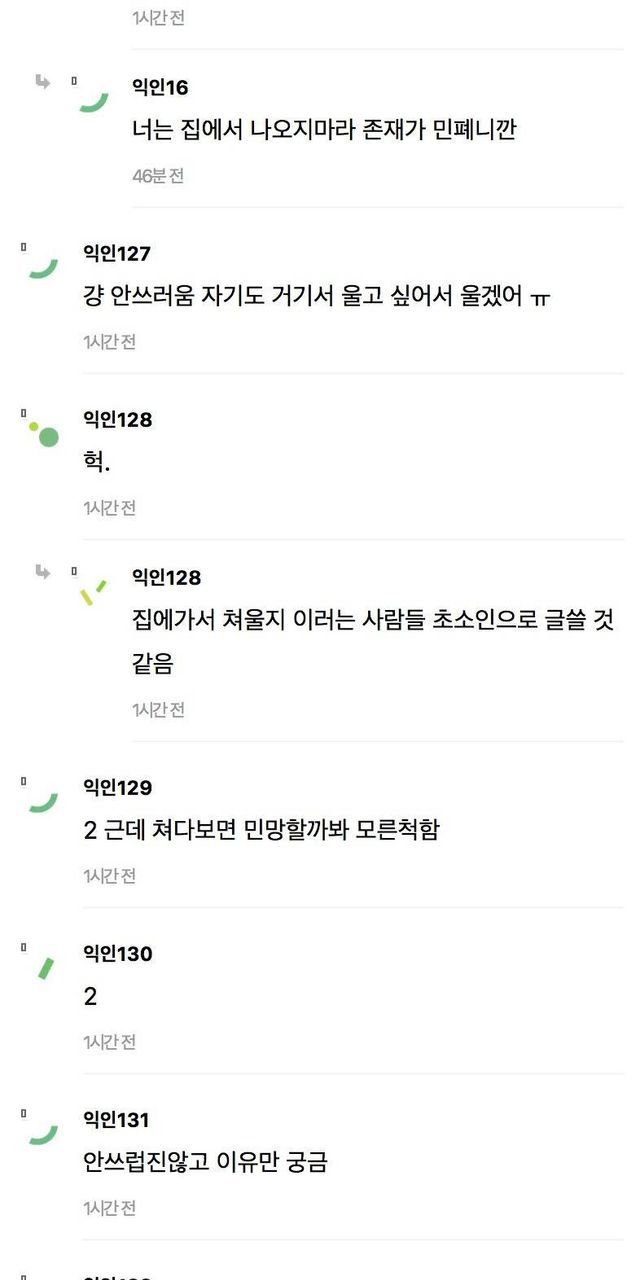This screenshot has height=1280, width=640.
Task: Click the comment text '헉.'
Action: coord(96,463)
